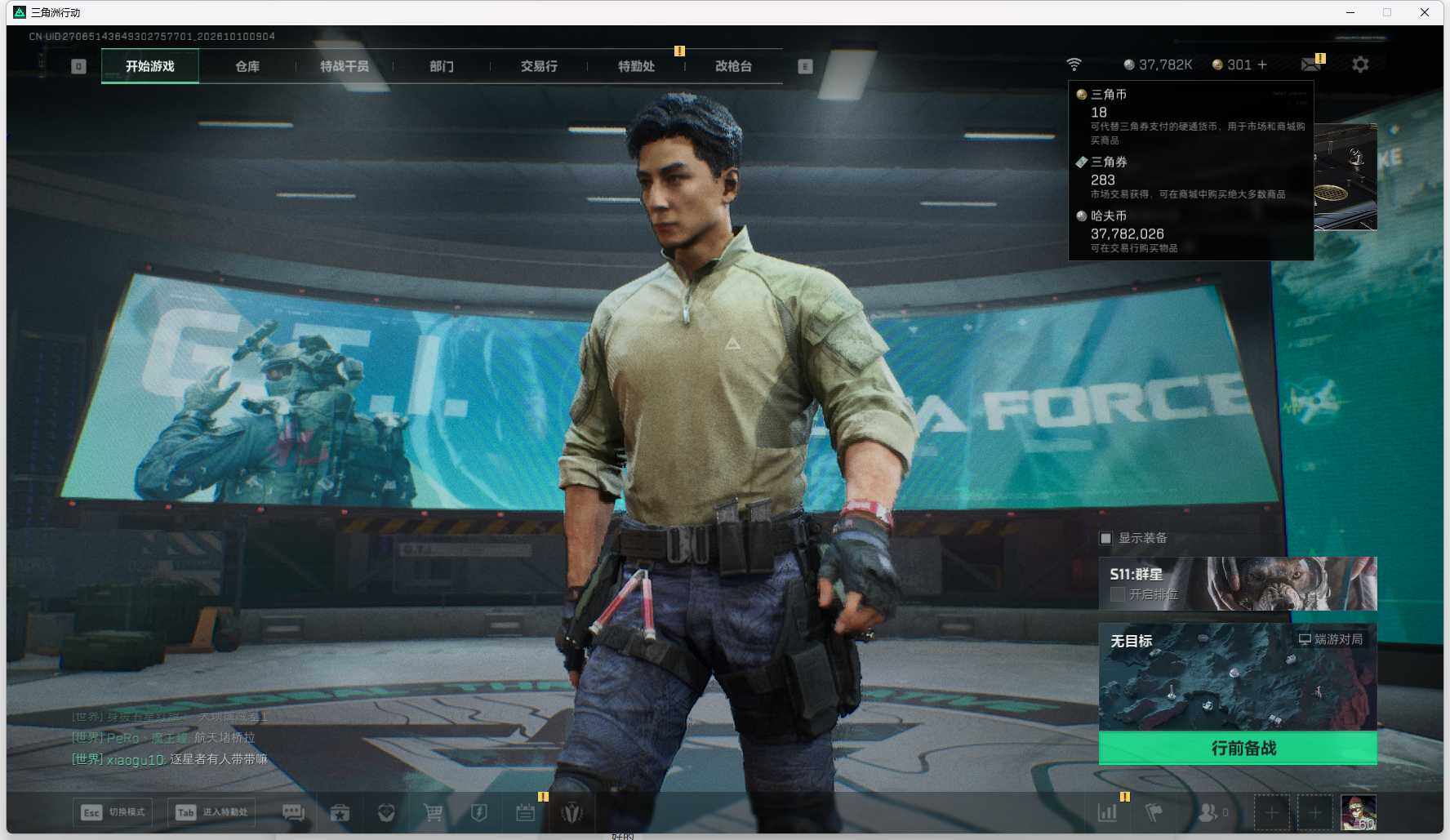Click the 航天堵桥拉 world chat message
Viewport: 1450px width, 840px height.
[x=163, y=738]
